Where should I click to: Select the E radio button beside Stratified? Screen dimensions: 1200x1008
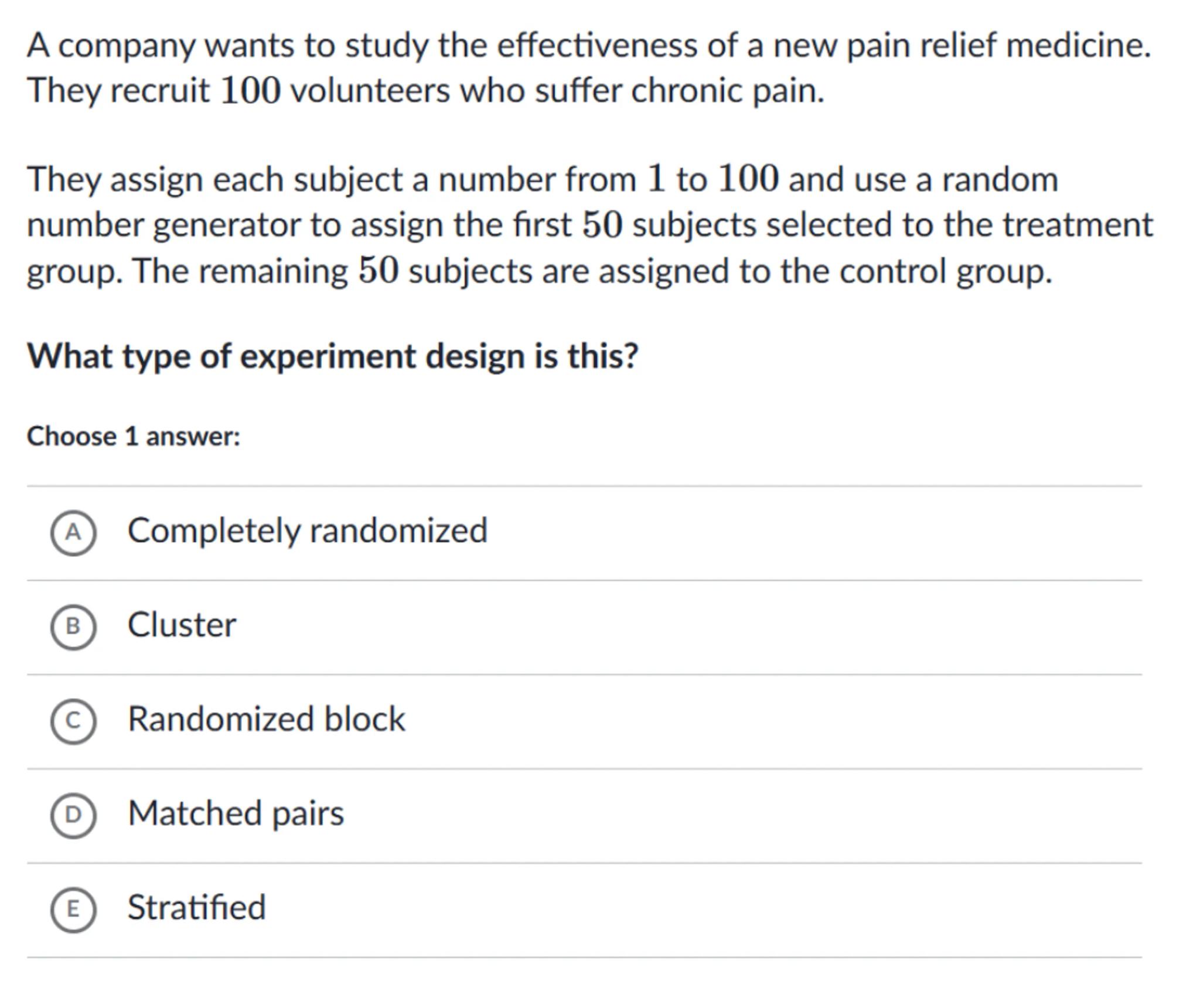tap(73, 909)
